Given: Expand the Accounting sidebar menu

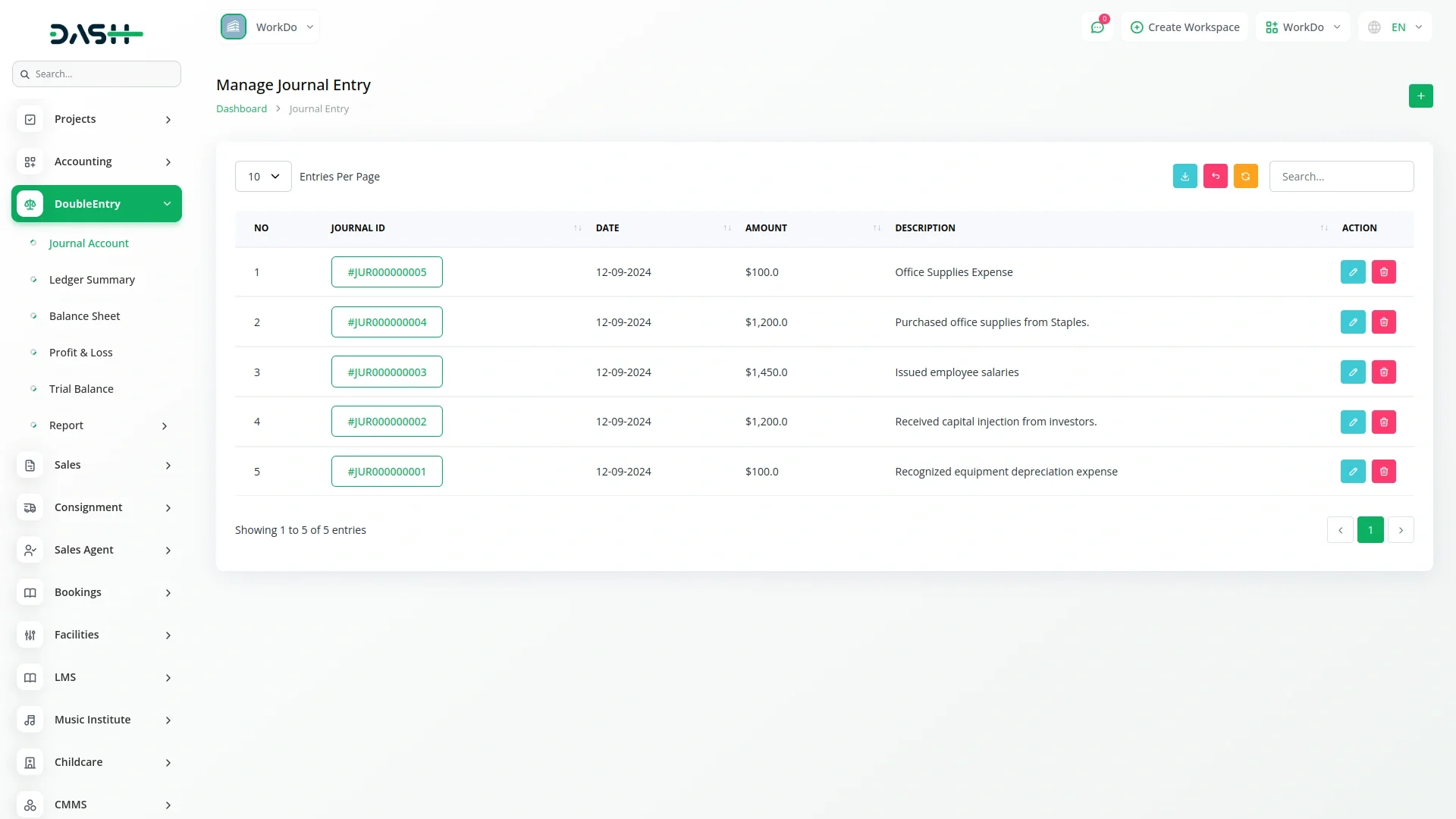Looking at the screenshot, I should [x=96, y=162].
